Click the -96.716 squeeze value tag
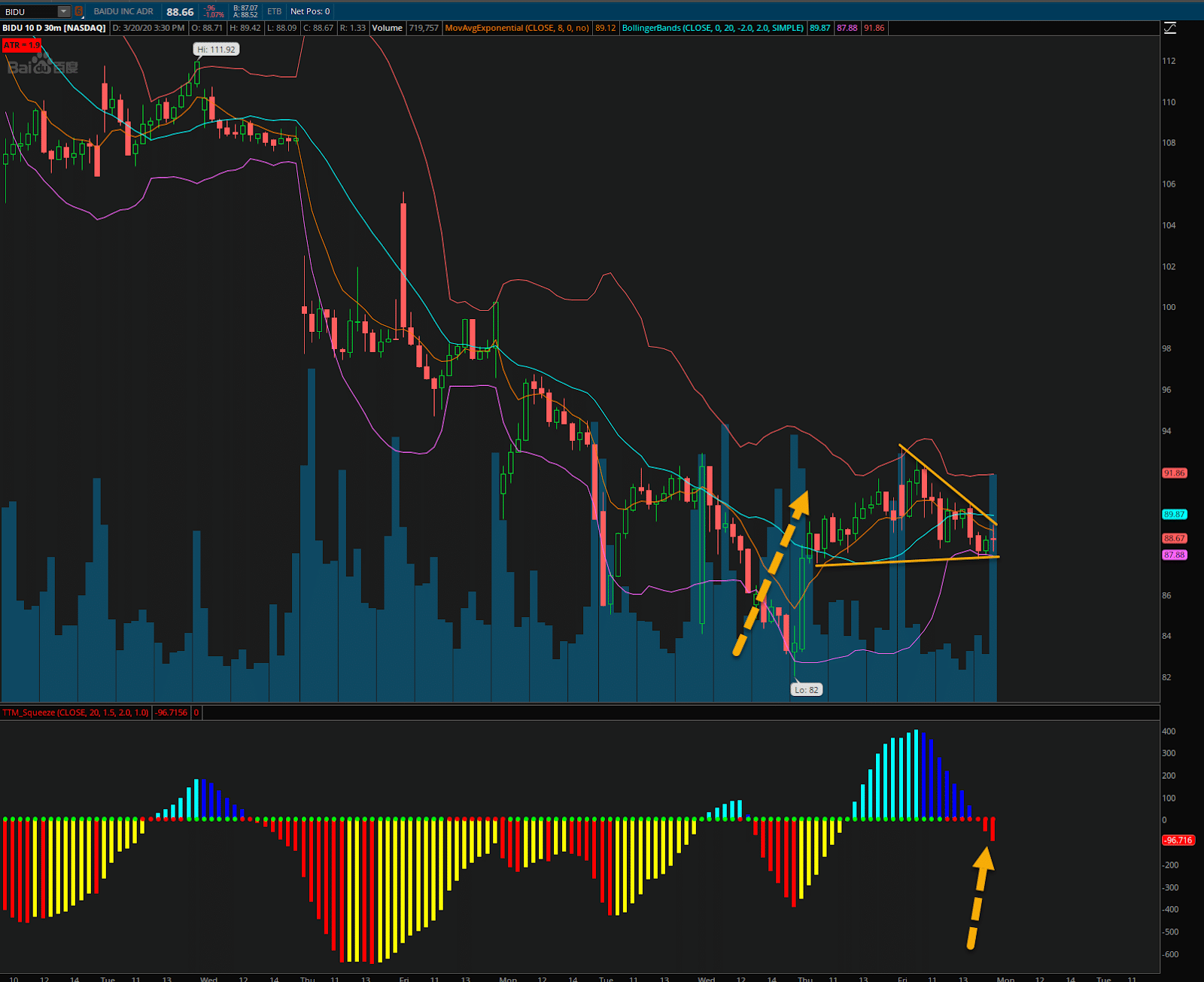The height and width of the screenshot is (982, 1204). [1178, 841]
